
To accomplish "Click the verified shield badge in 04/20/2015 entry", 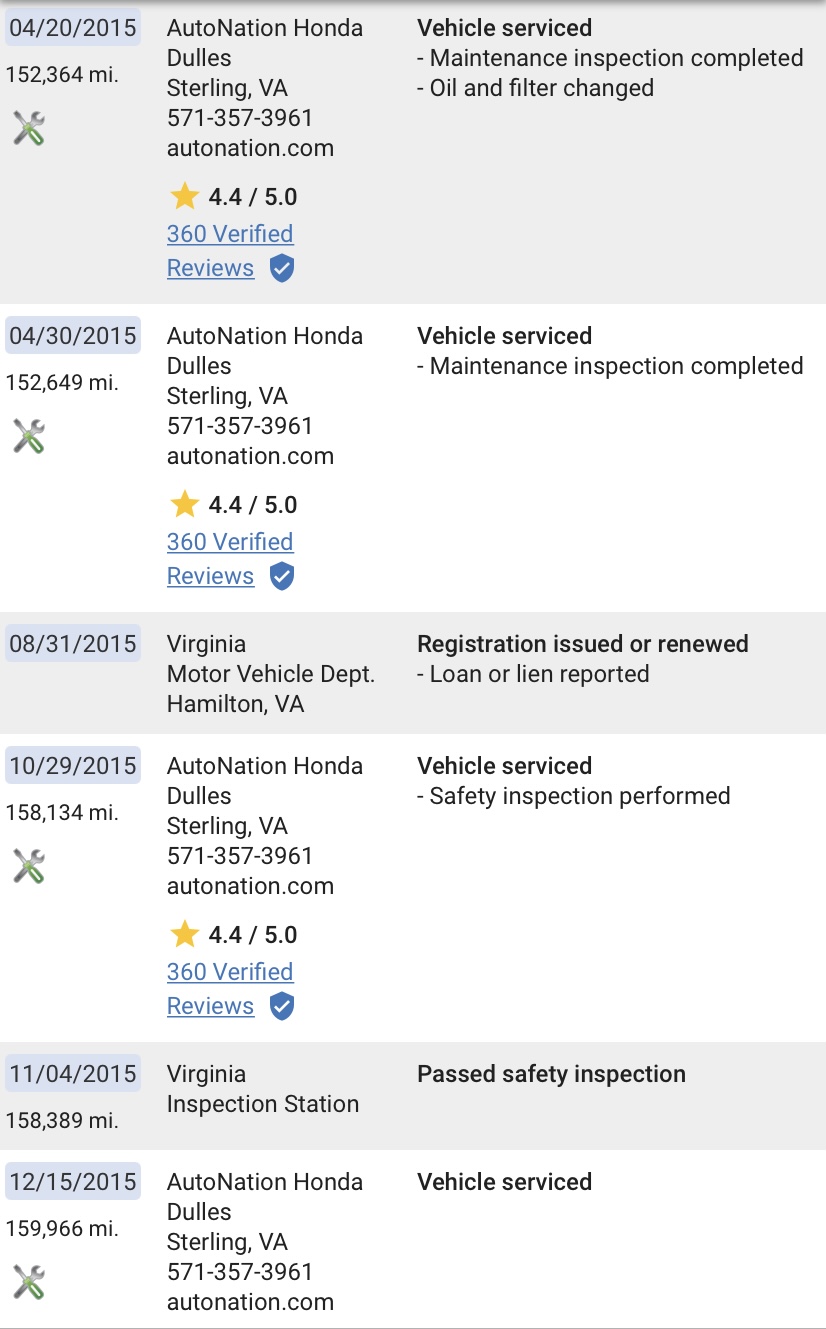I will click(282, 268).
